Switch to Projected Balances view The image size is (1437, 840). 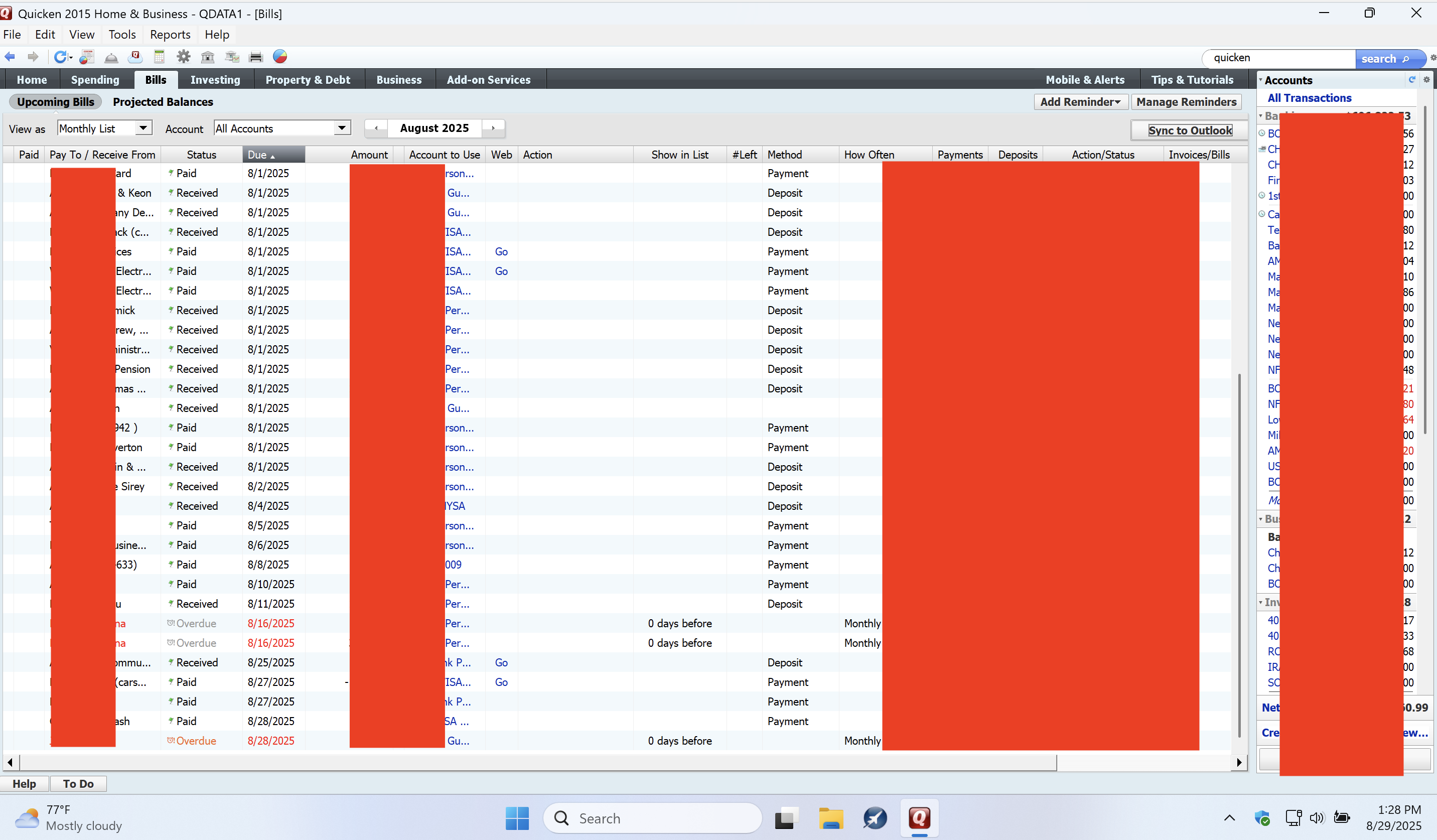pos(163,102)
